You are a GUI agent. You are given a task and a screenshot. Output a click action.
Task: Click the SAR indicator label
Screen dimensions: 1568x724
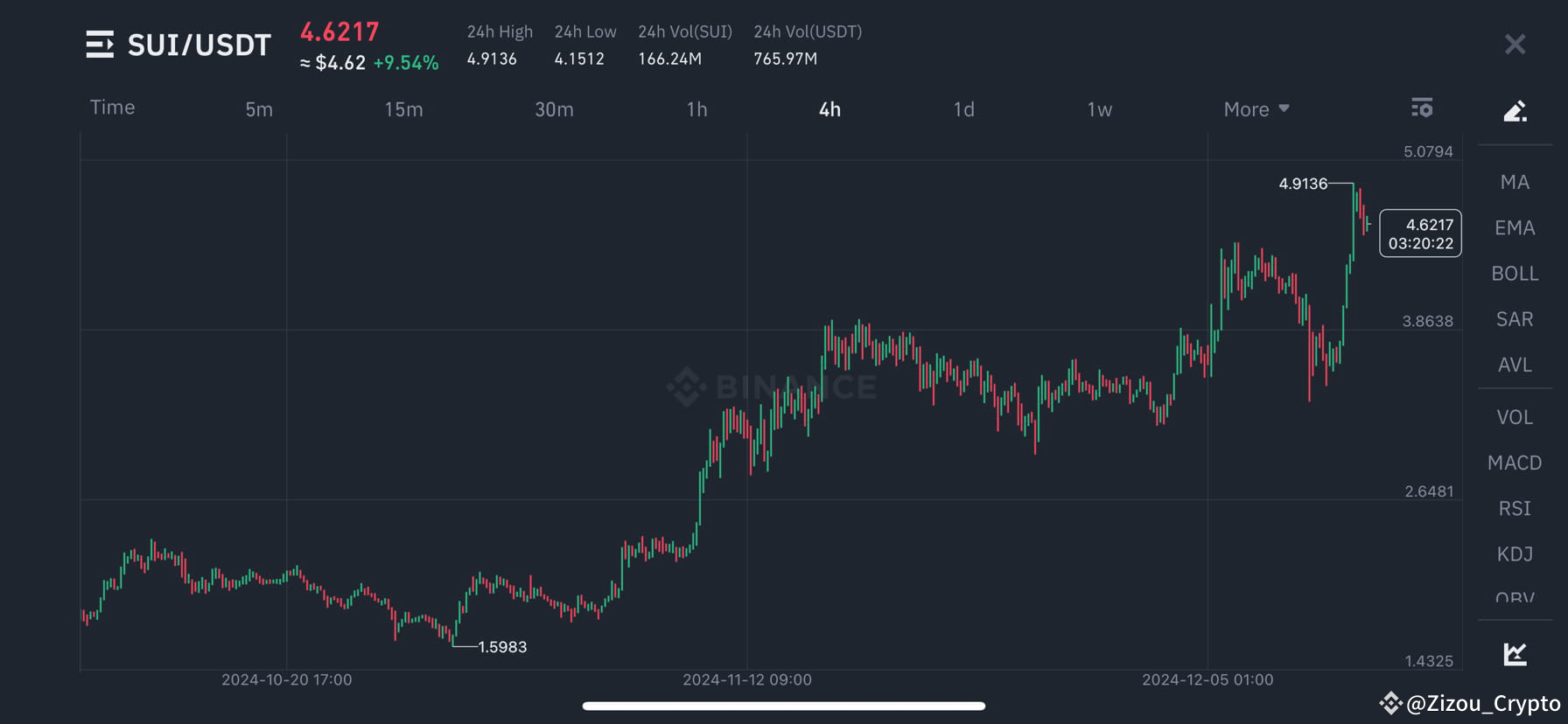click(x=1513, y=318)
